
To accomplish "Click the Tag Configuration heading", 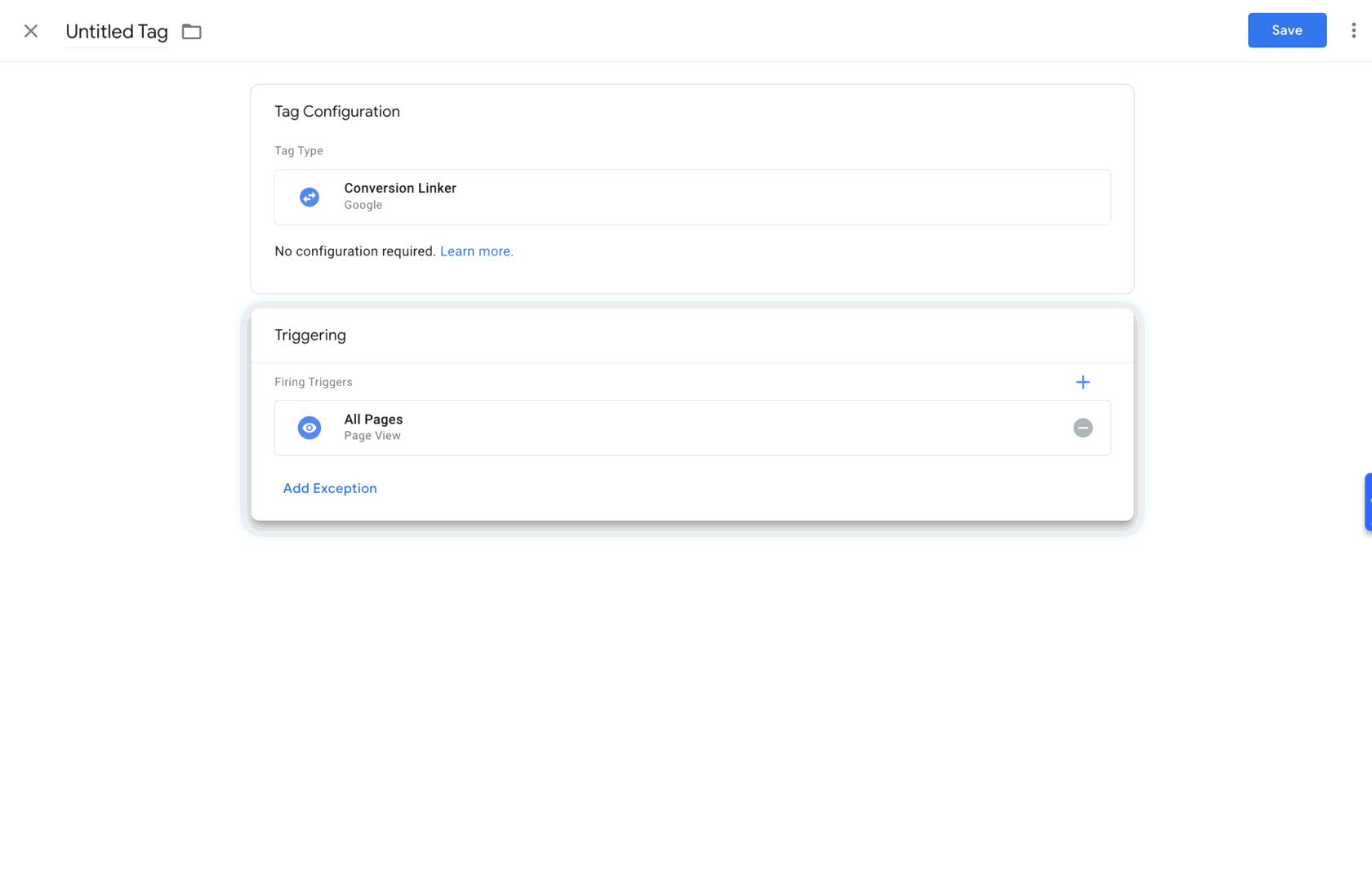I will (x=337, y=112).
